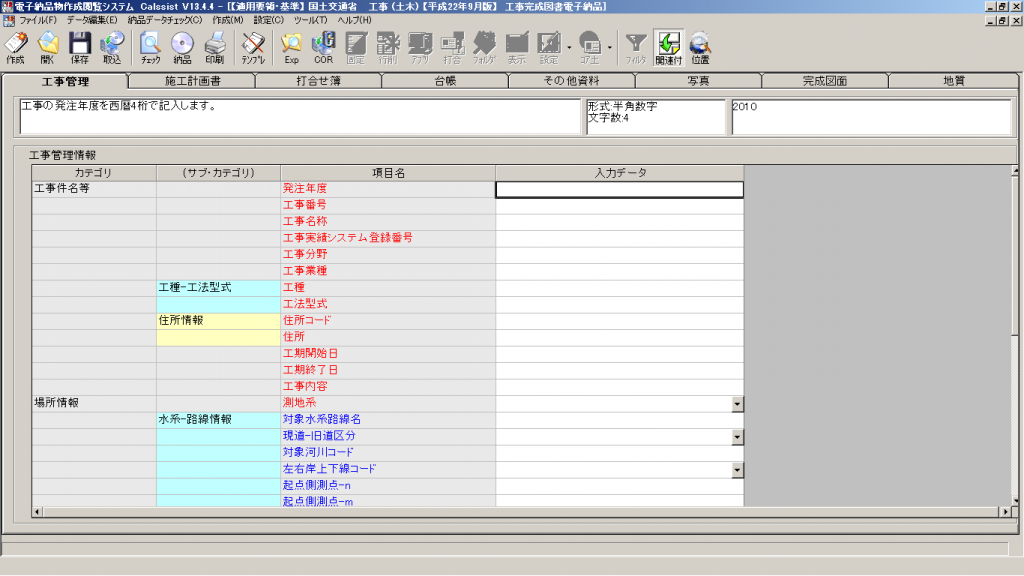The image size is (1024, 576).
Task: Save using the 保存 floppy disk icon
Action: [79, 47]
